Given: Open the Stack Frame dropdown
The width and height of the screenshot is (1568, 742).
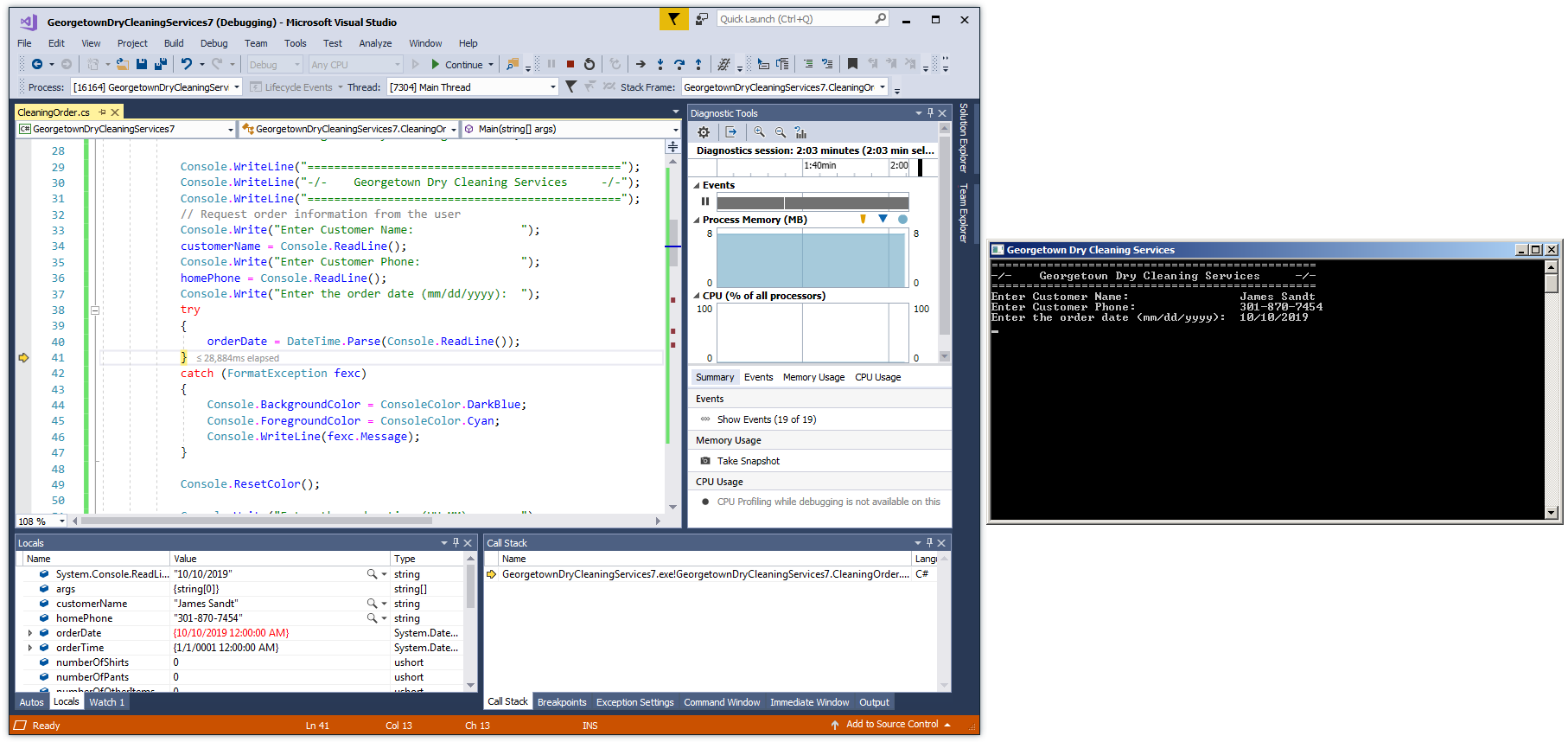Looking at the screenshot, I should pos(883,87).
